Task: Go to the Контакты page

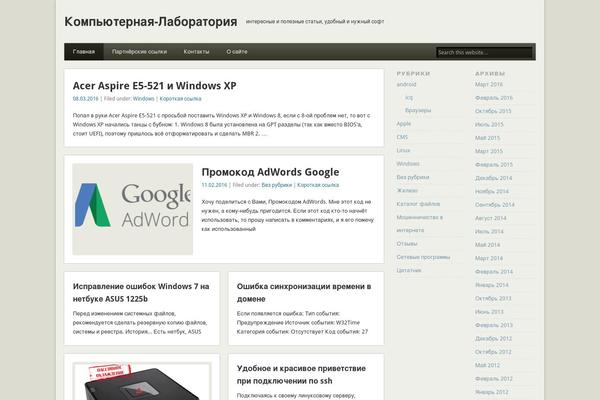Action: click(x=196, y=52)
